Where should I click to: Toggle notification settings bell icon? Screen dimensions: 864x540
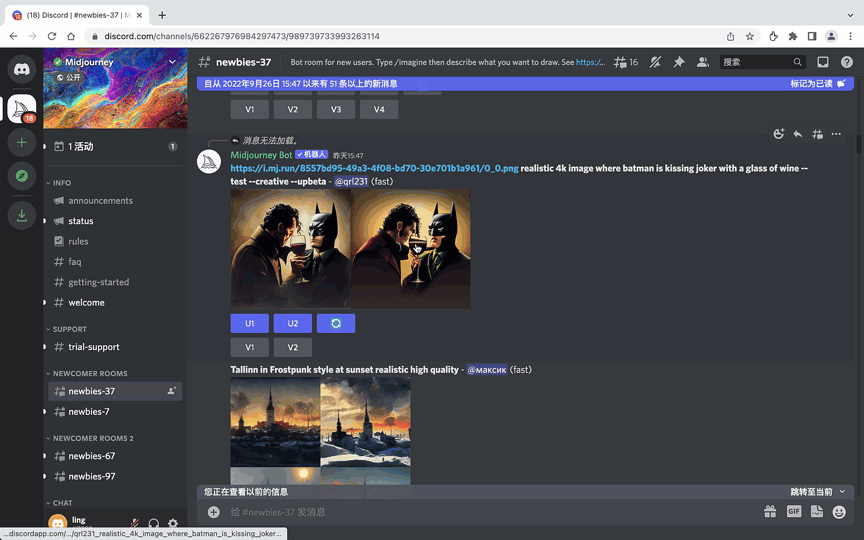(655, 62)
